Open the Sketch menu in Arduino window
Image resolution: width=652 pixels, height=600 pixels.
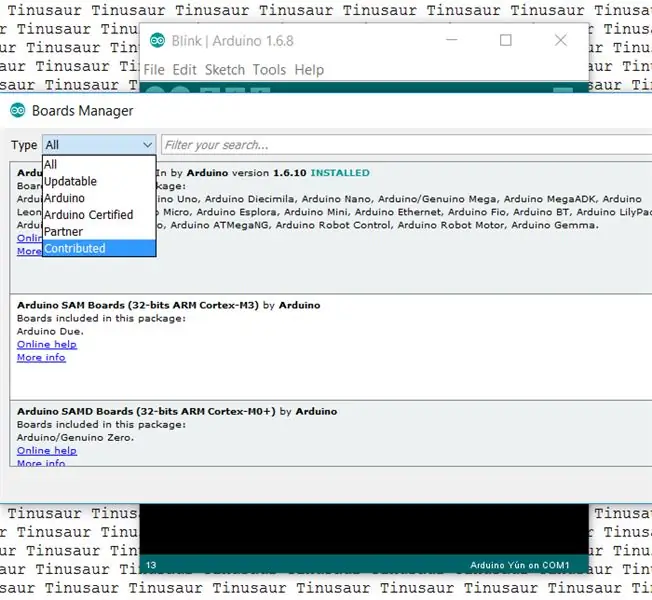coord(225,69)
